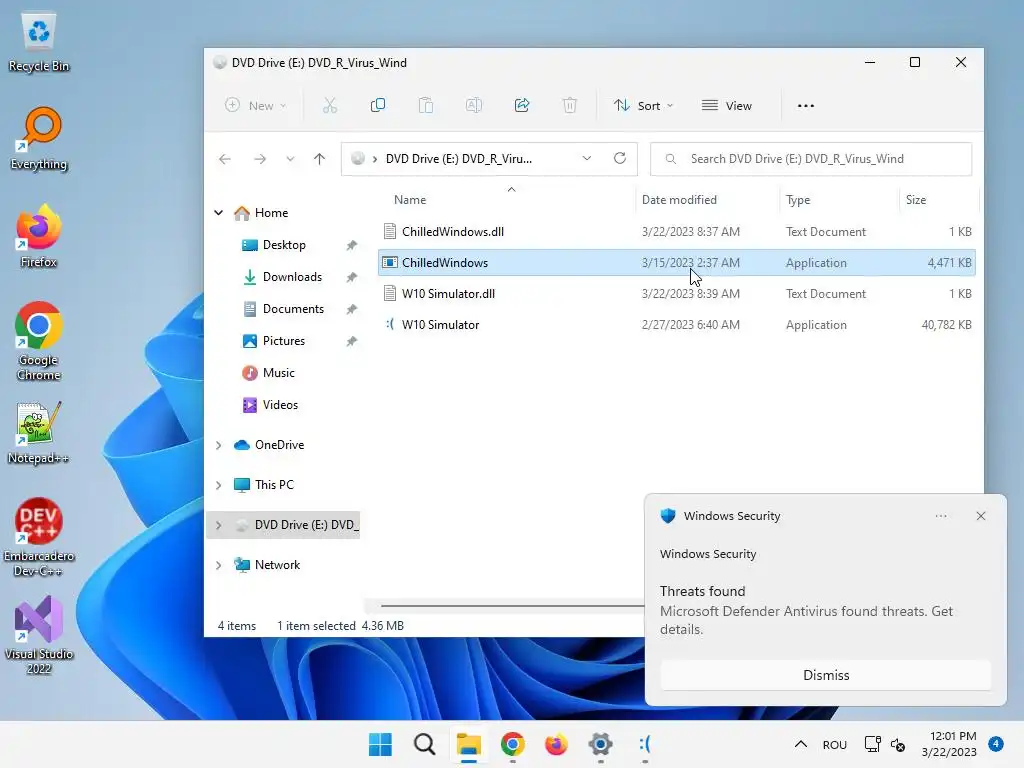Expand the DVD Drive (E:) tree node
Image resolution: width=1024 pixels, height=768 pixels.
pyautogui.click(x=219, y=525)
